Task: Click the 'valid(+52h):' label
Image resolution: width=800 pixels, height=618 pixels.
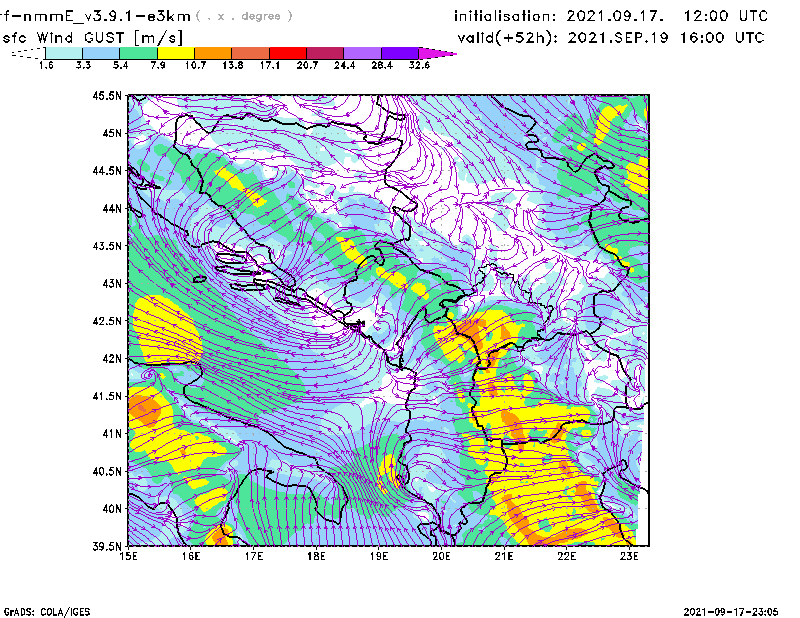Action: [x=508, y=38]
